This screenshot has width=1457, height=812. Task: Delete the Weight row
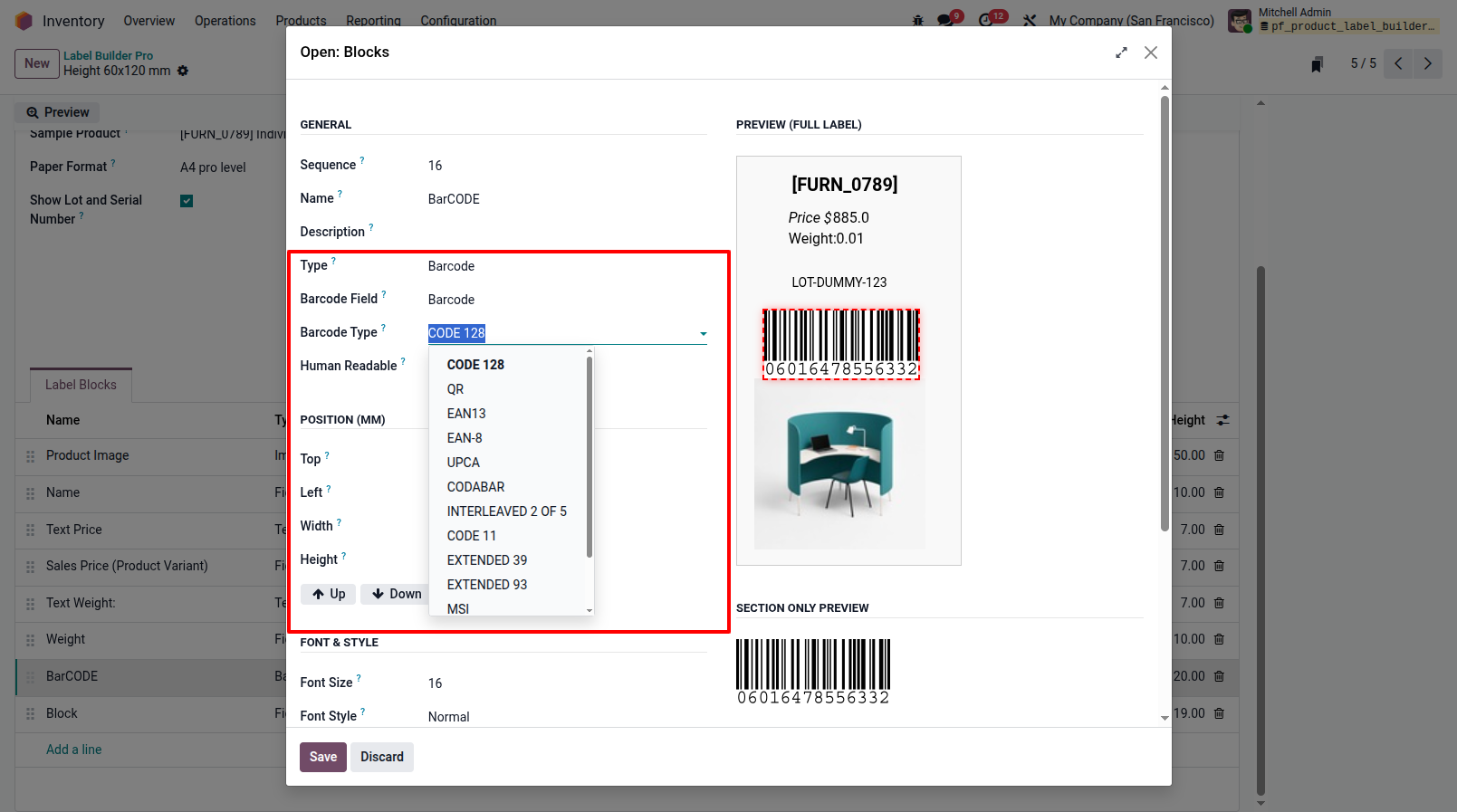coord(1219,639)
